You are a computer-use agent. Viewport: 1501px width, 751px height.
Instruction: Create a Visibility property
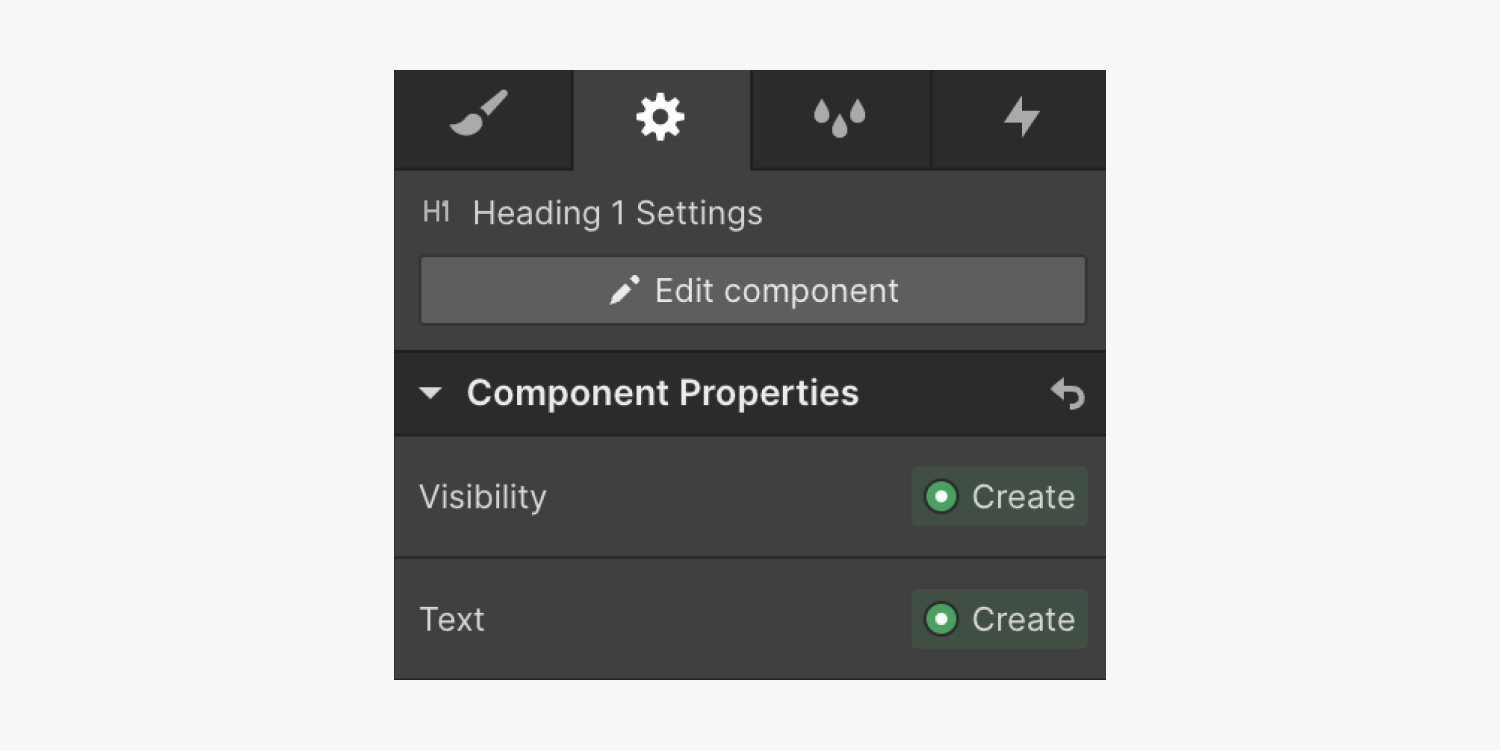[x=999, y=496]
